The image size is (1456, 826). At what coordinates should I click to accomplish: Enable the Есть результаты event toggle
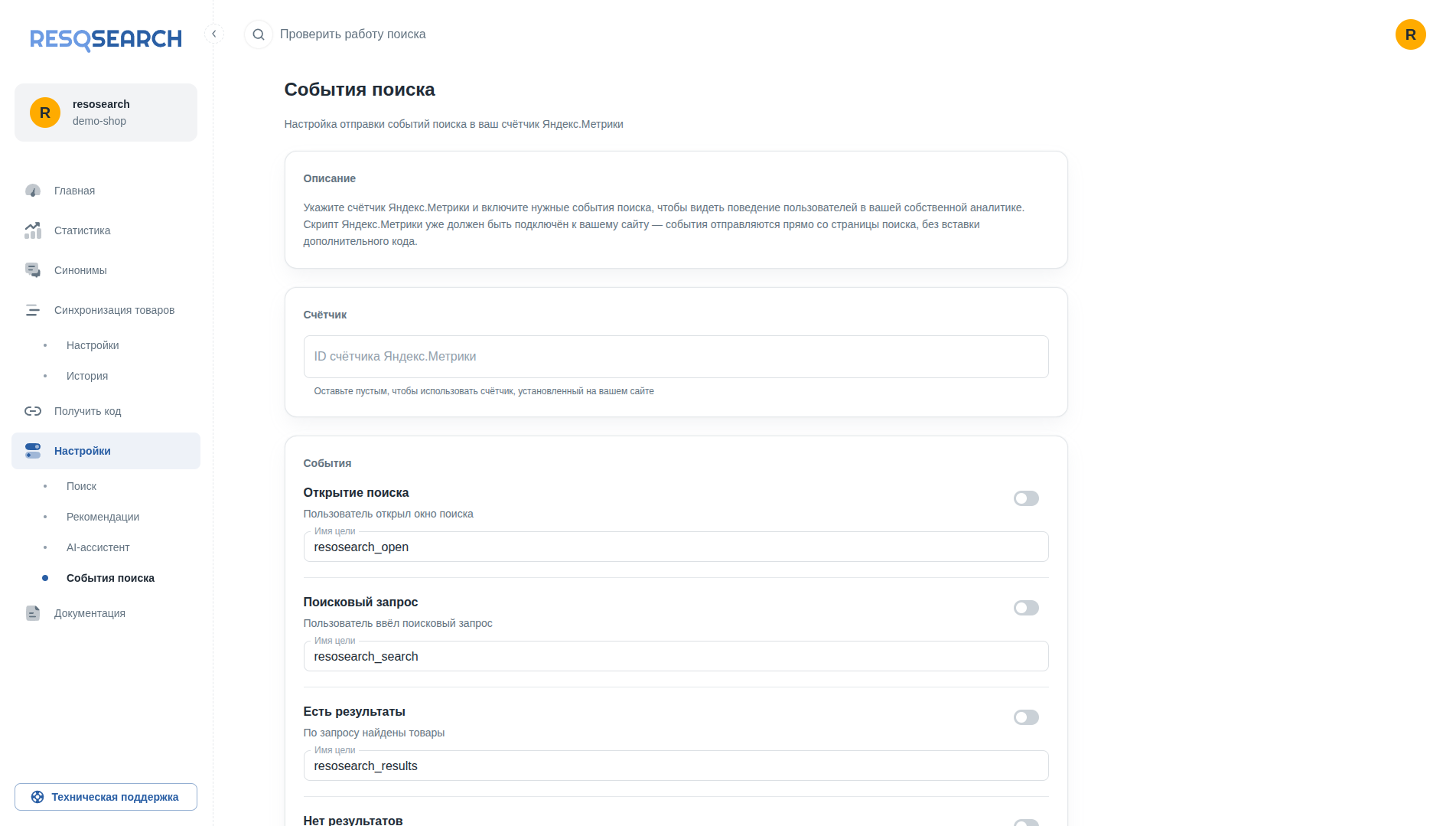pyautogui.click(x=1026, y=717)
